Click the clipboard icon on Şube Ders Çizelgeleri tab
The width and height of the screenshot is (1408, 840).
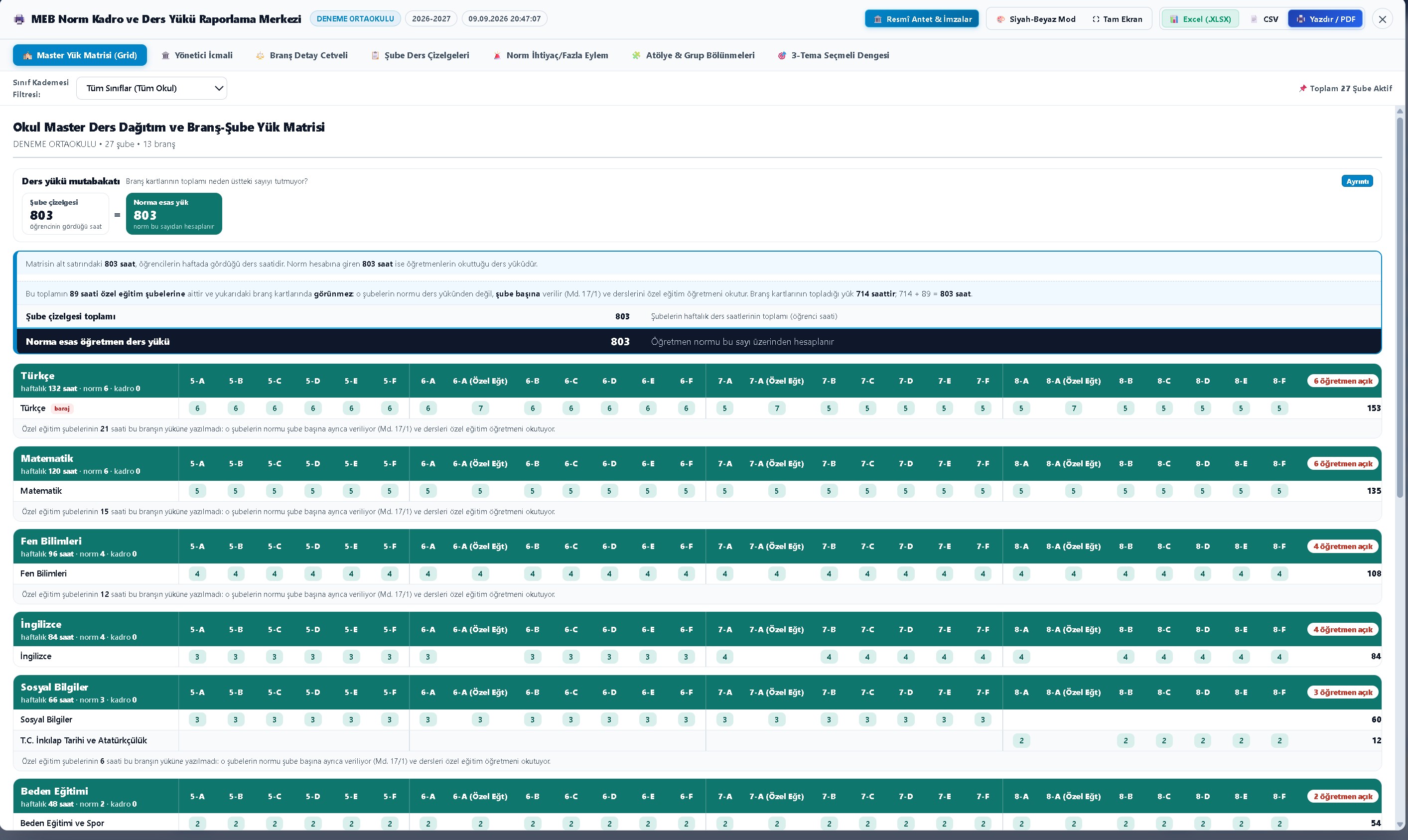pos(375,55)
